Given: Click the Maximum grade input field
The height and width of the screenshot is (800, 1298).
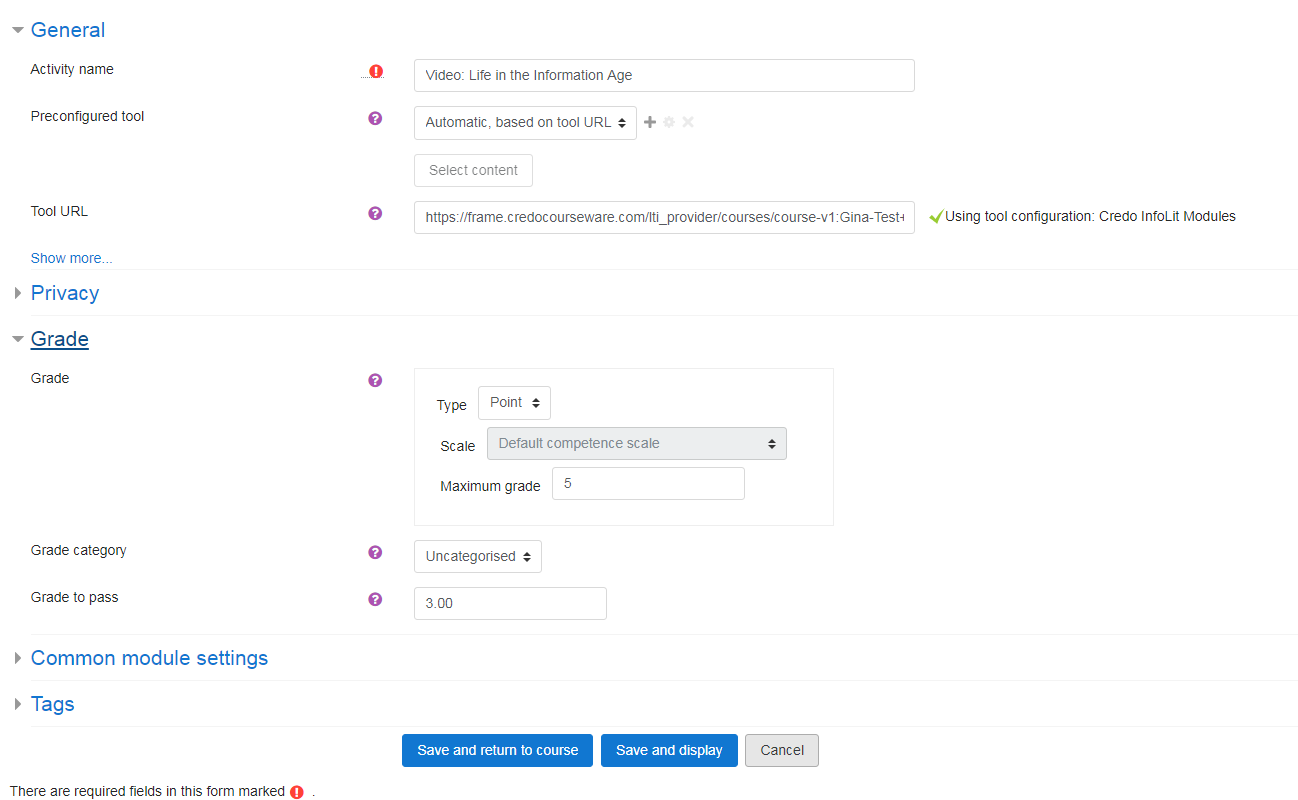Looking at the screenshot, I should [648, 484].
